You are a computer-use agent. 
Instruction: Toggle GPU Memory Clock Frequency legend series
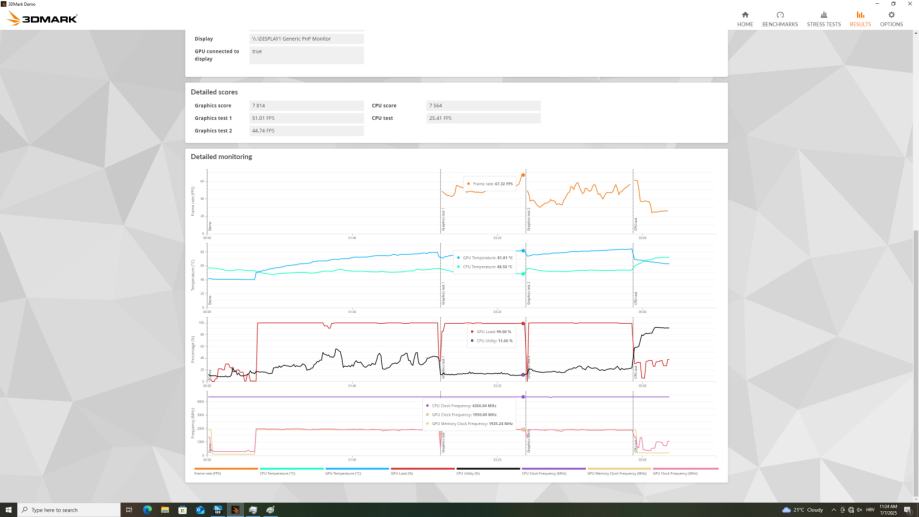(620, 471)
